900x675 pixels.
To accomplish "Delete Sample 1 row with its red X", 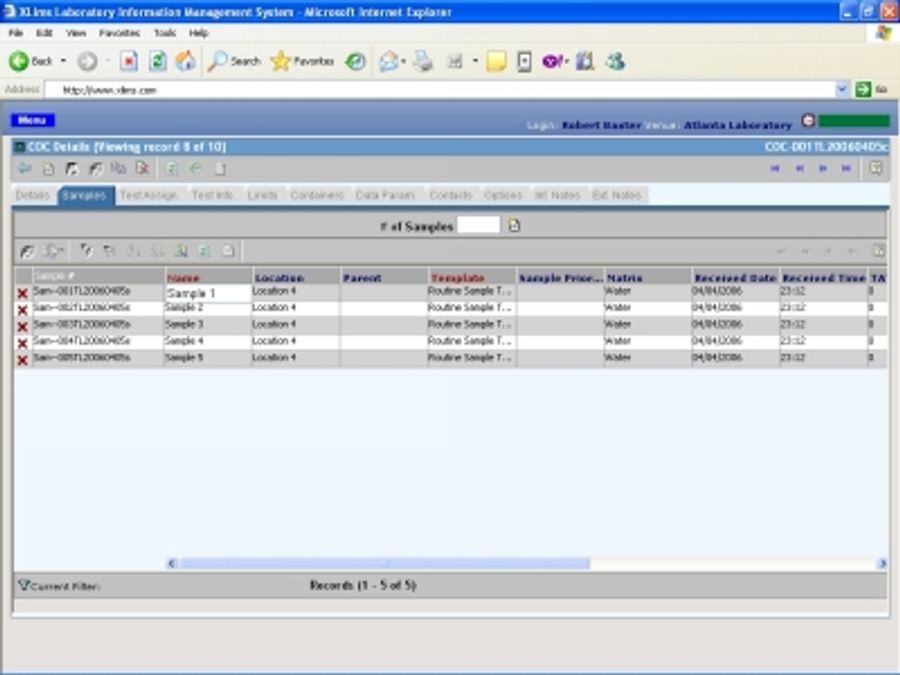I will click(x=22, y=293).
